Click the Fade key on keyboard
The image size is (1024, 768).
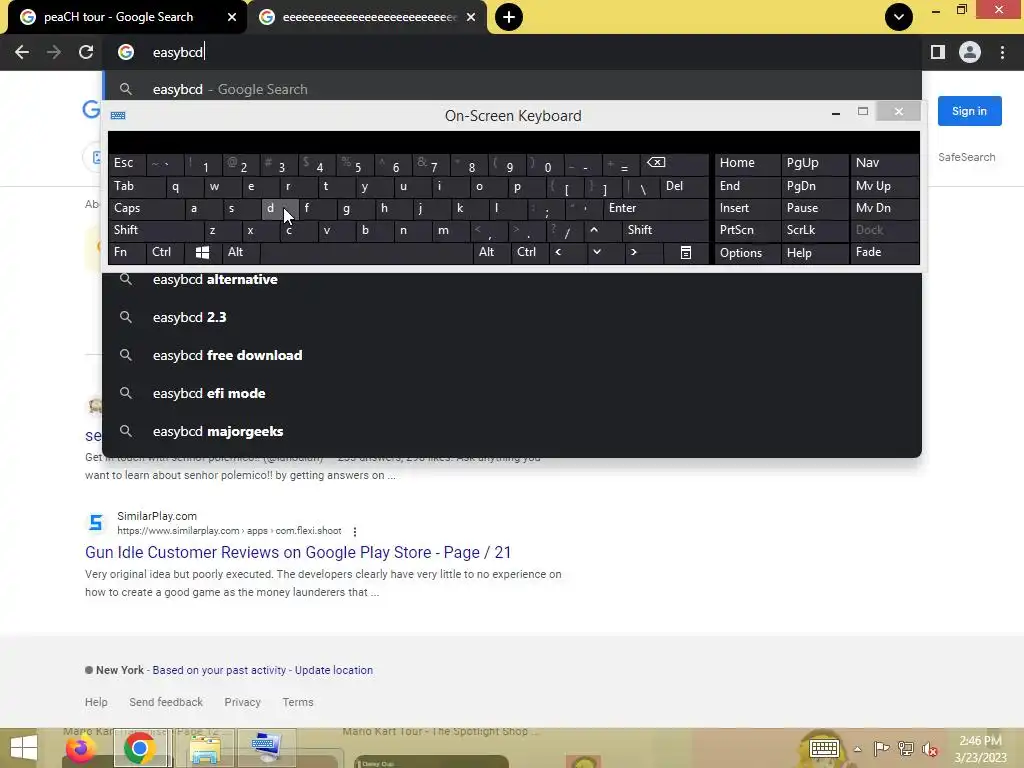click(x=885, y=252)
